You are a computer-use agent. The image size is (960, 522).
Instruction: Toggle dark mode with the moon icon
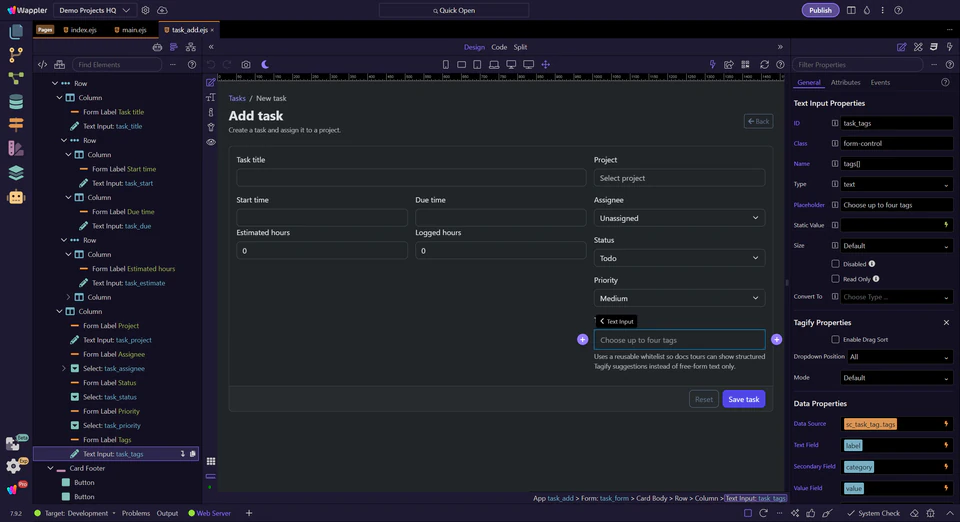click(x=265, y=64)
